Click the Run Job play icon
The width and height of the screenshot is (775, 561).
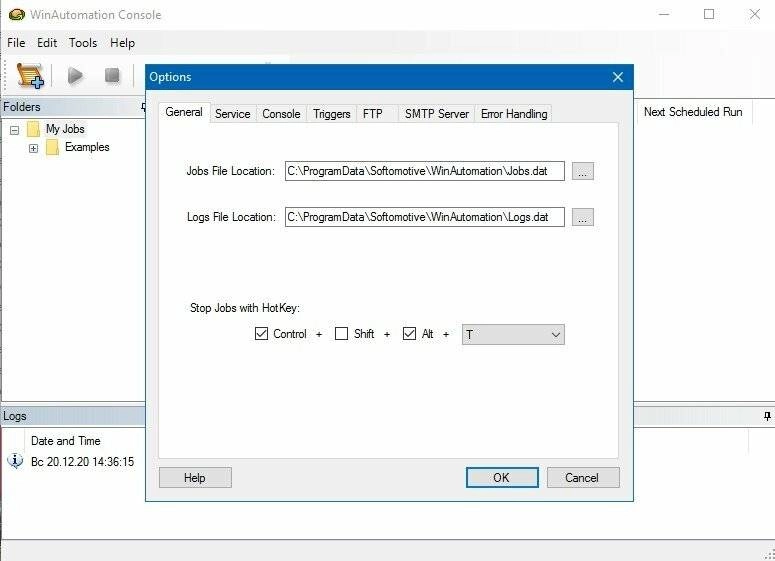point(75,76)
